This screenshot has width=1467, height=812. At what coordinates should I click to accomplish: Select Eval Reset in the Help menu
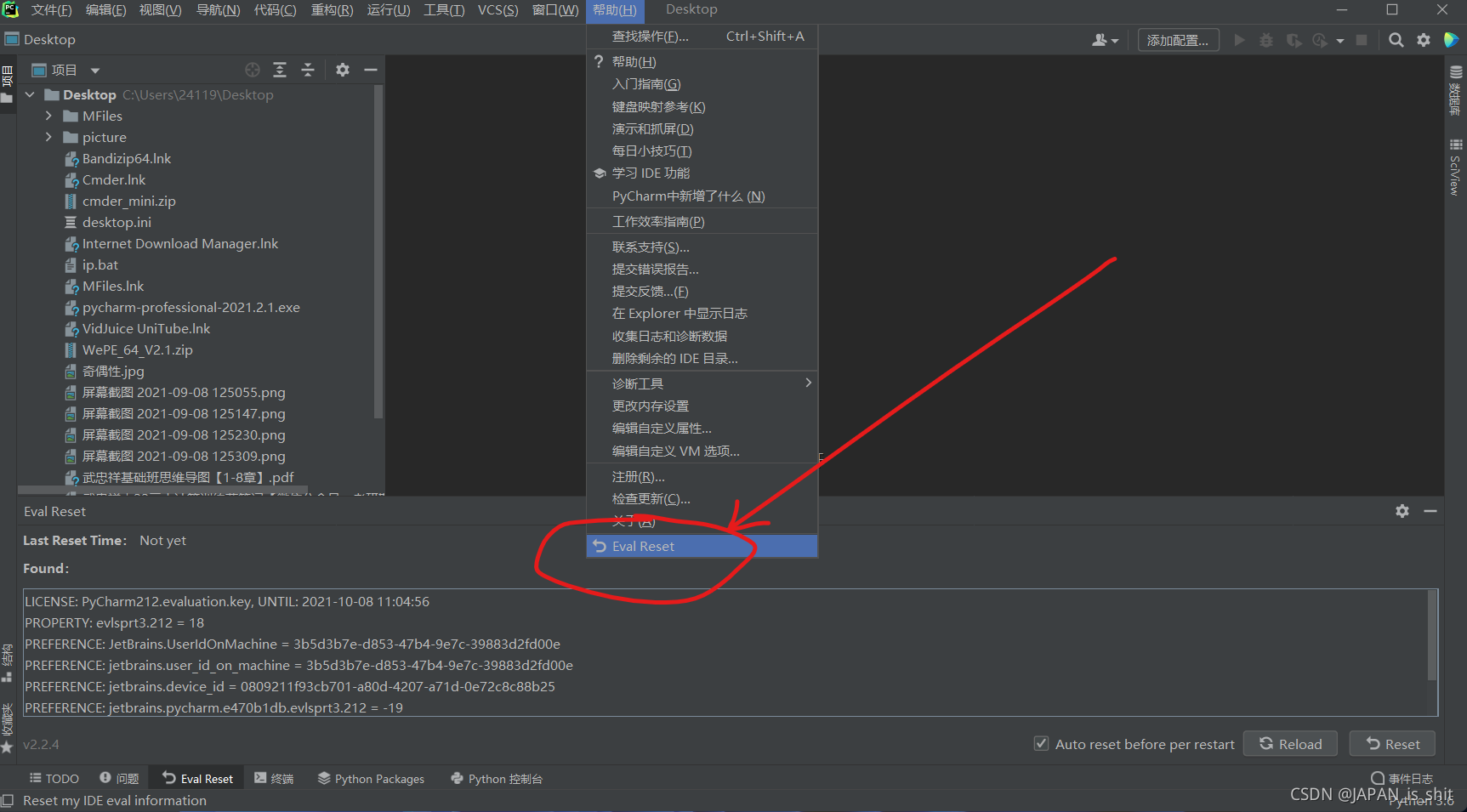[643, 546]
